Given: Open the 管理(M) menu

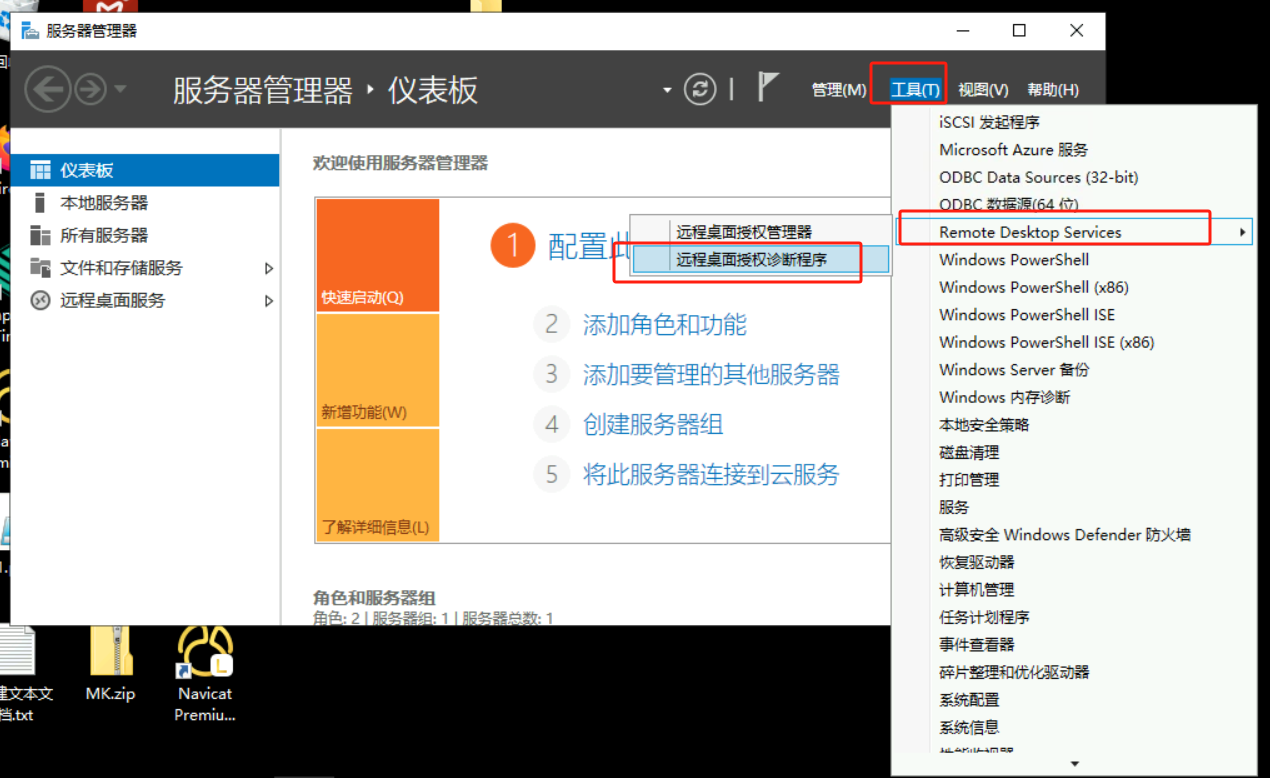Looking at the screenshot, I should coord(838,90).
